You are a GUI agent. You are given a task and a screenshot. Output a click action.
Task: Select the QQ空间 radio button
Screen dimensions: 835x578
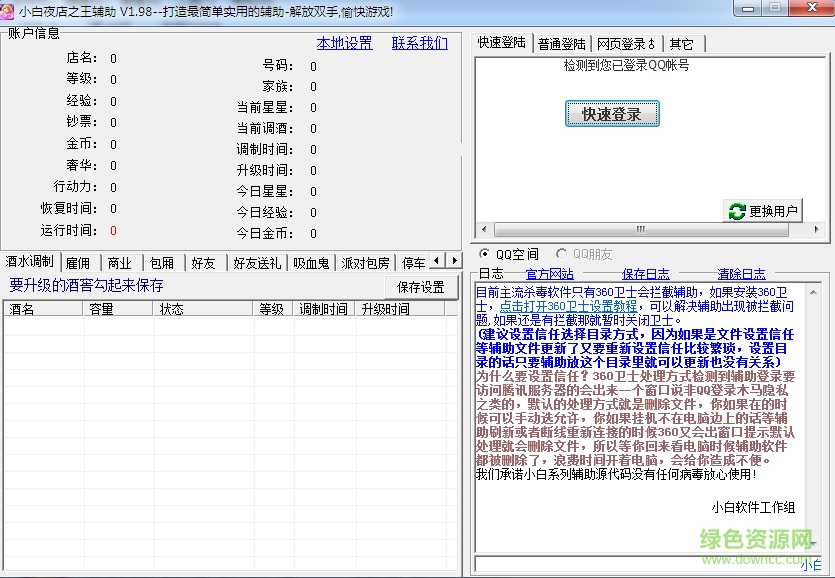tap(486, 254)
